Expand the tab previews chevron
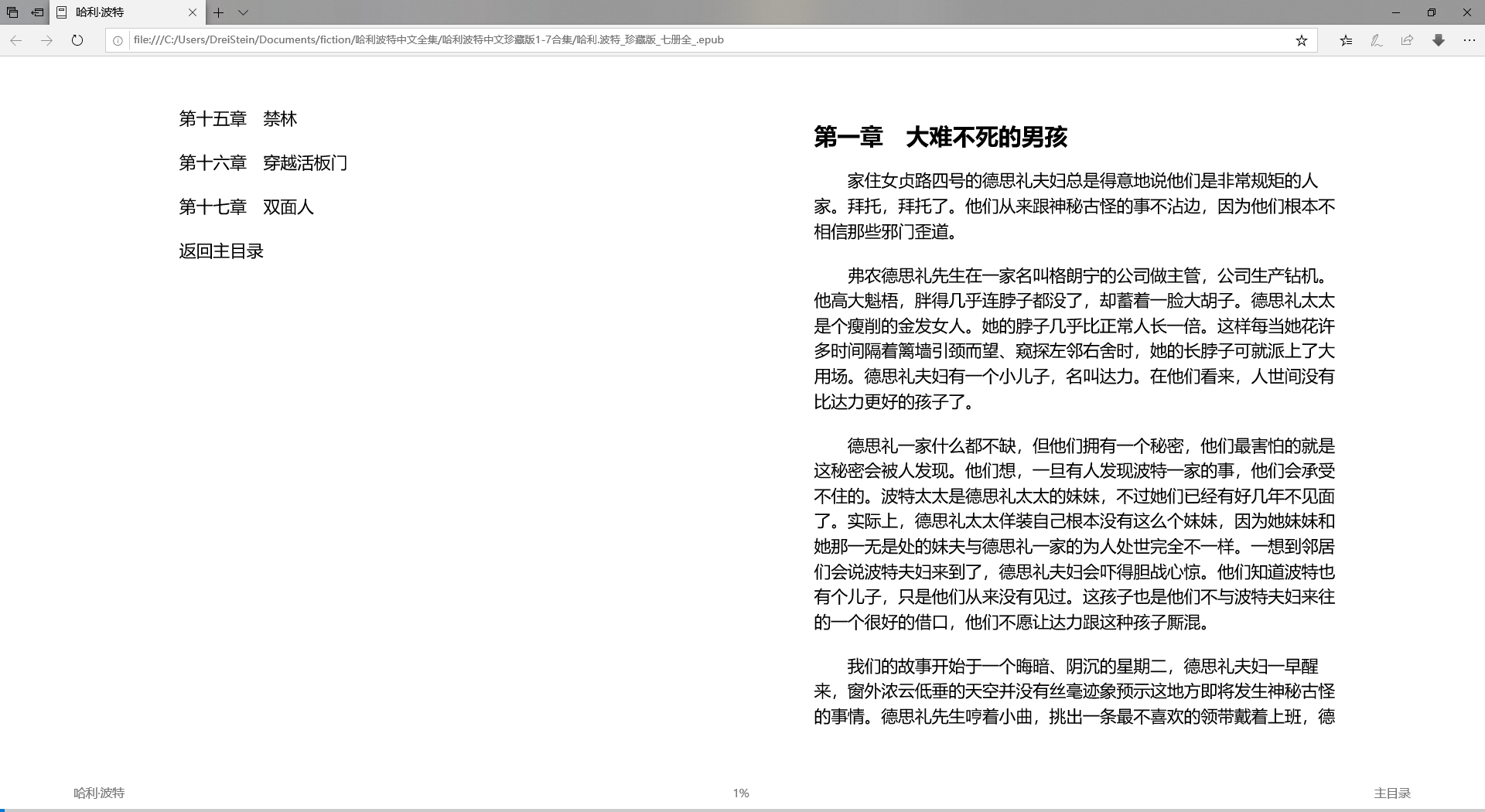Viewport: 1485px width, 812px height. click(x=243, y=12)
